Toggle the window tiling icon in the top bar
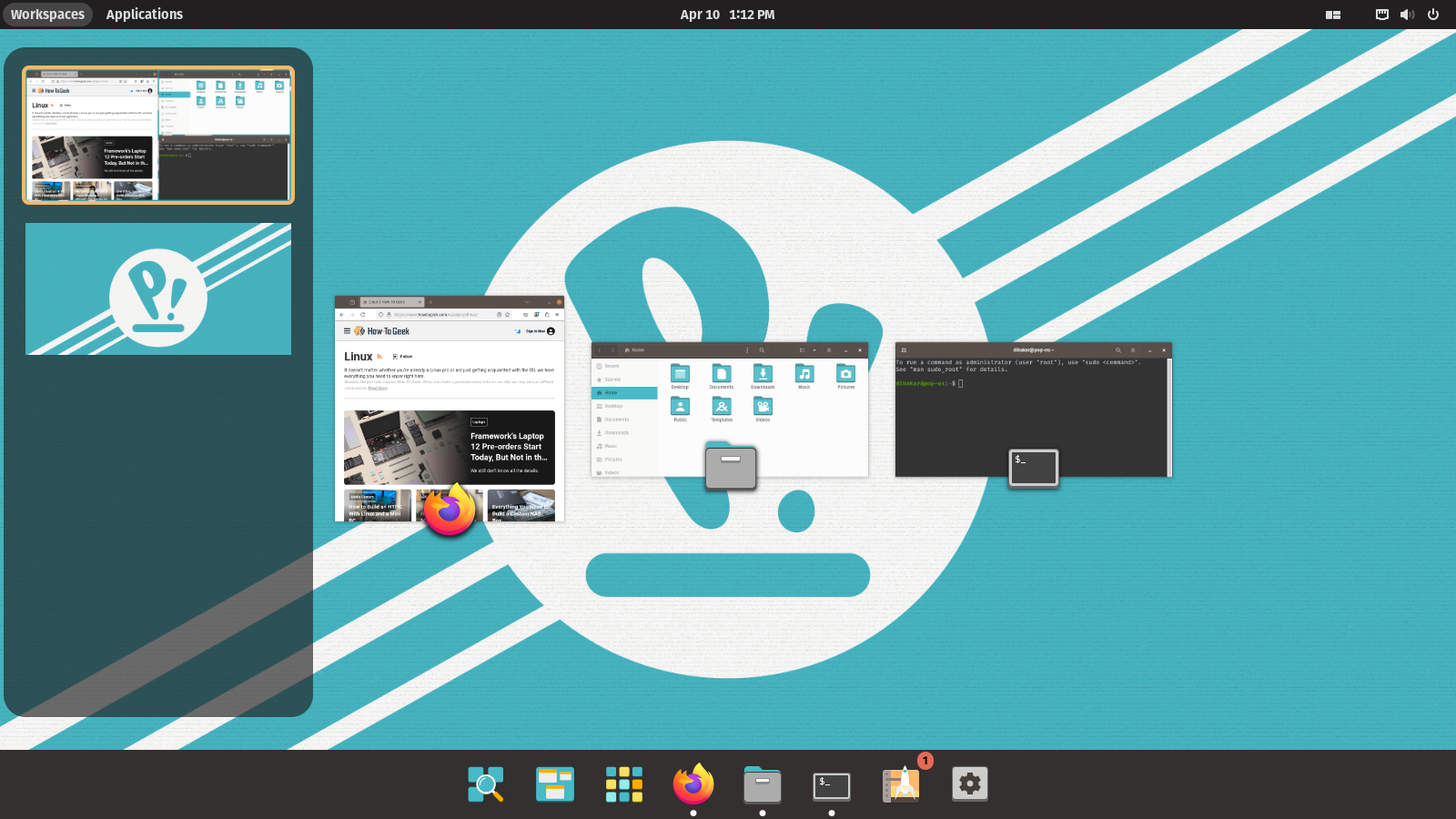 tap(1333, 15)
